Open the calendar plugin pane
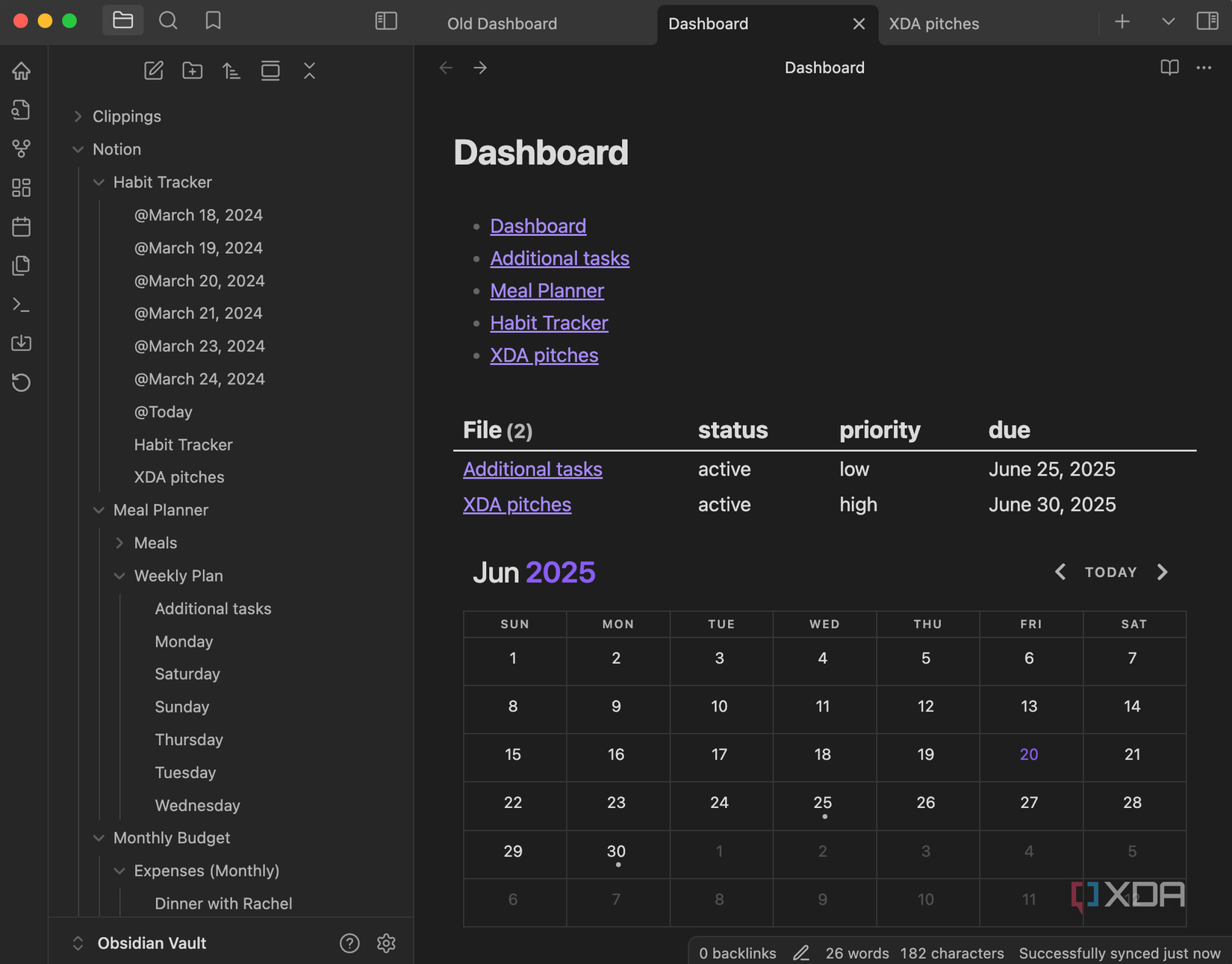The height and width of the screenshot is (964, 1232). coord(21,226)
